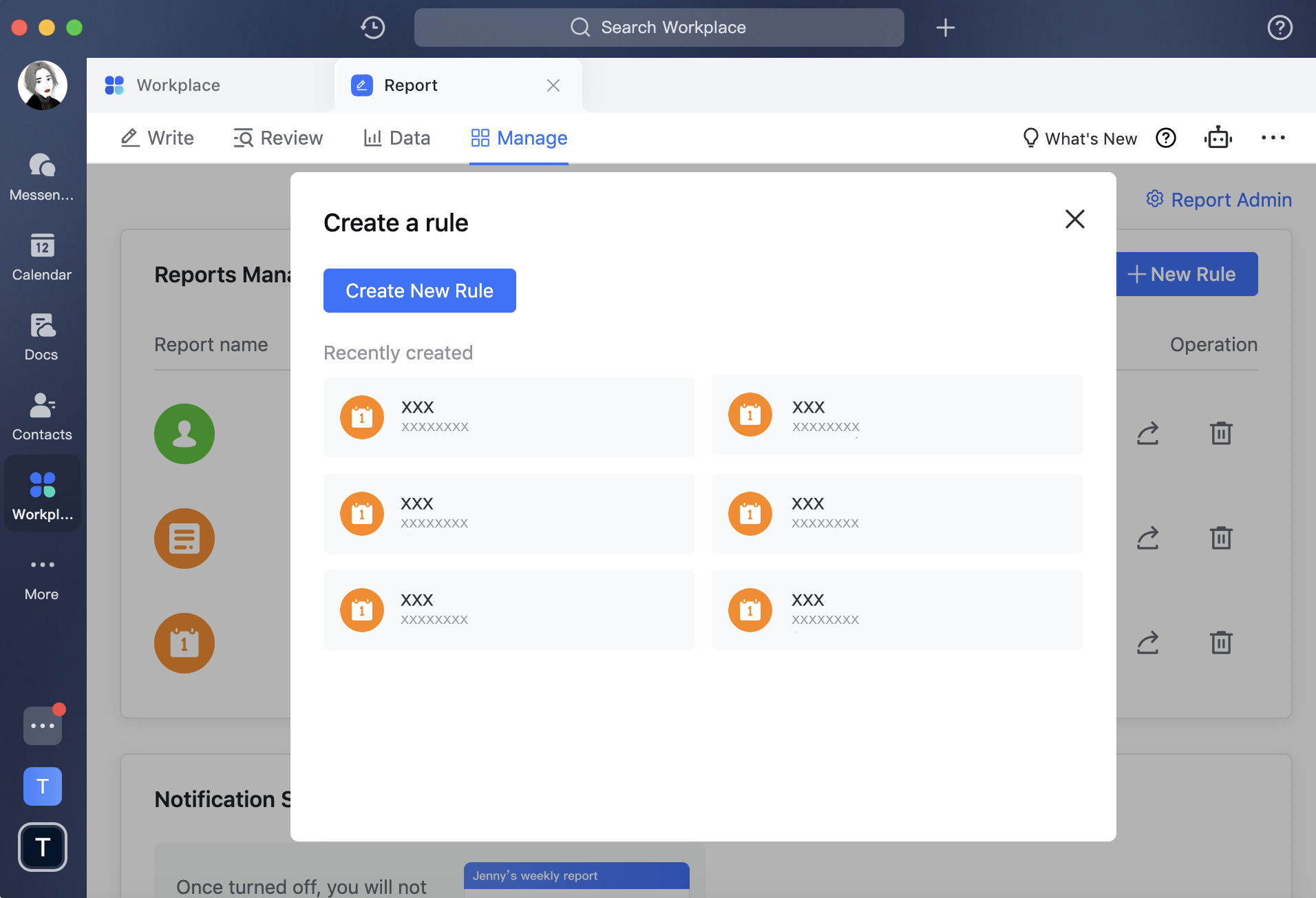Click the More icon in the sidebar
Image resolution: width=1316 pixels, height=898 pixels.
click(42, 565)
